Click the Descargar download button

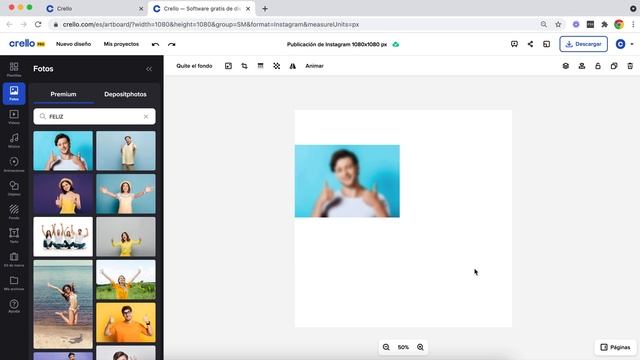583,44
